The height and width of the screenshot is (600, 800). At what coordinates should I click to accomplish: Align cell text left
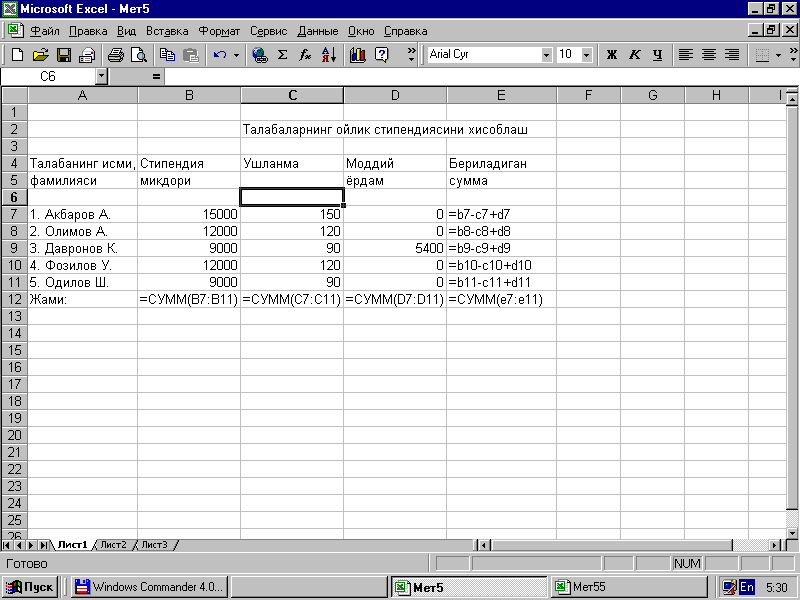[x=686, y=55]
